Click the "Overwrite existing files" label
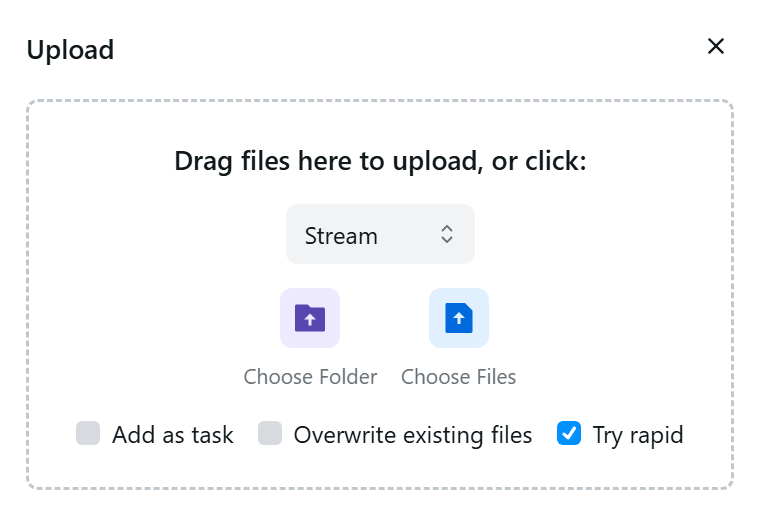The image size is (763, 512). click(x=413, y=435)
